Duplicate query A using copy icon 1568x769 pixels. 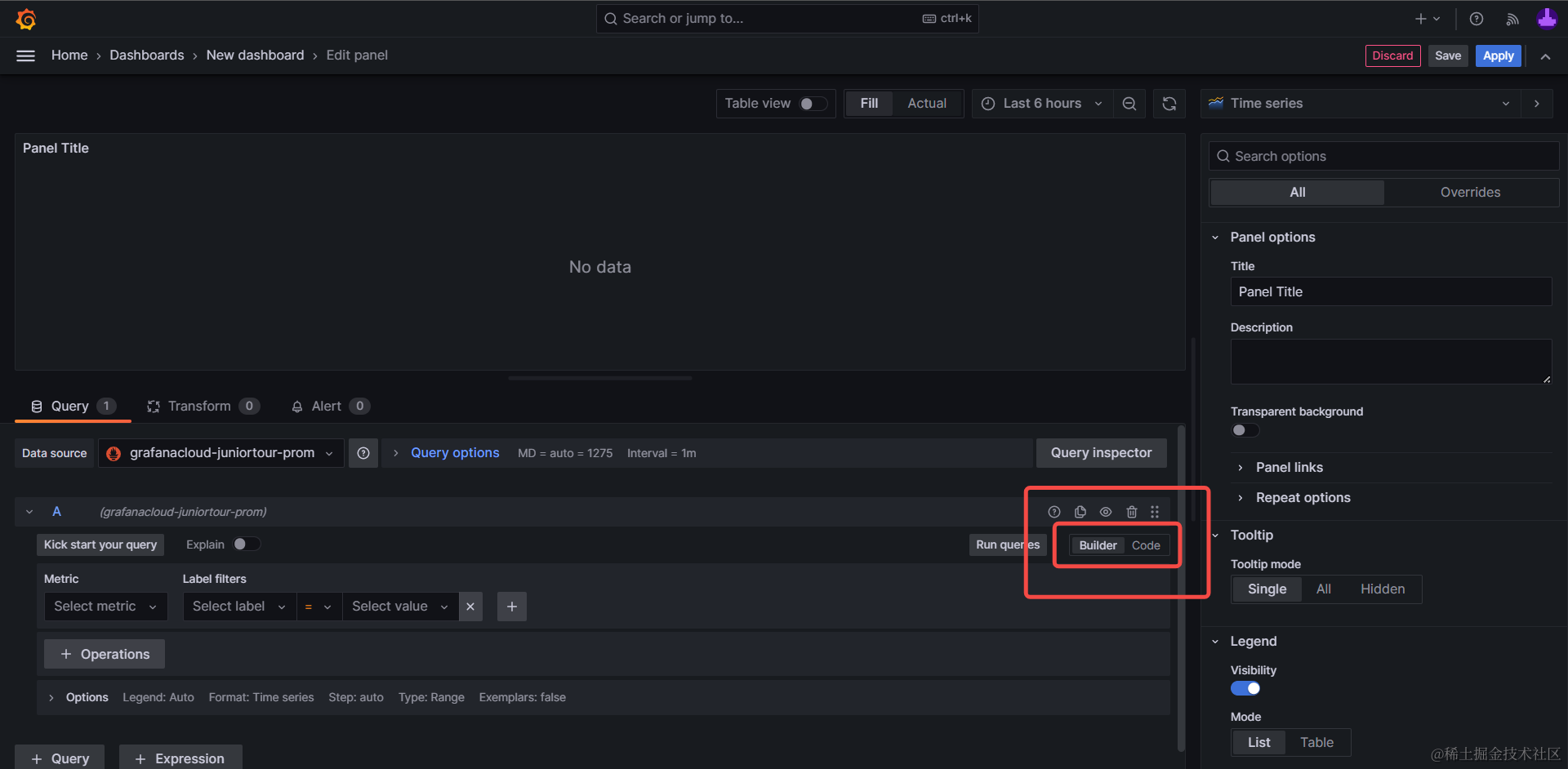click(x=1080, y=512)
